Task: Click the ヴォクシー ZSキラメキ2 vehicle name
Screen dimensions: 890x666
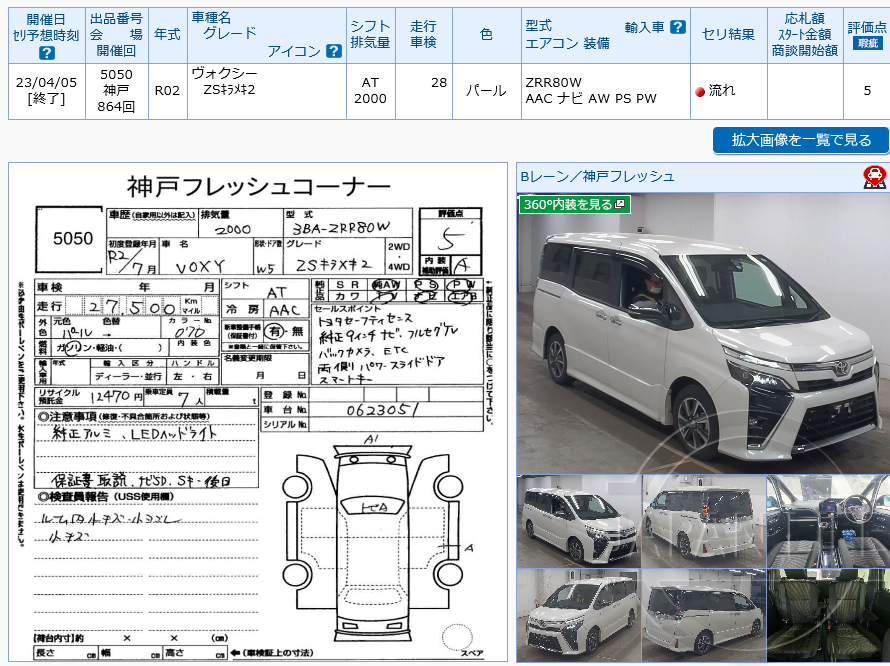Action: [222, 85]
